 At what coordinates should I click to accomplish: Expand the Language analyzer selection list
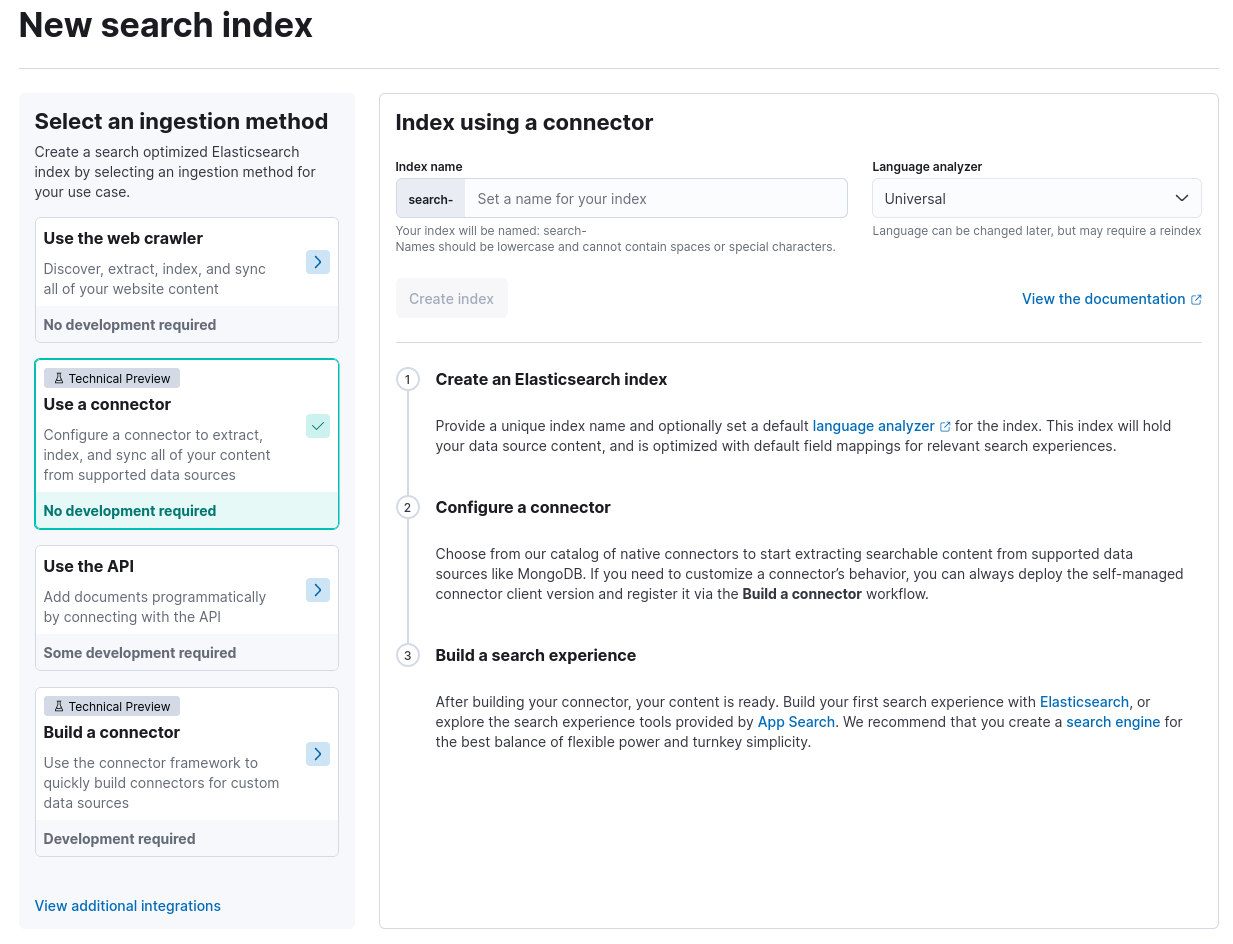[x=1181, y=198]
